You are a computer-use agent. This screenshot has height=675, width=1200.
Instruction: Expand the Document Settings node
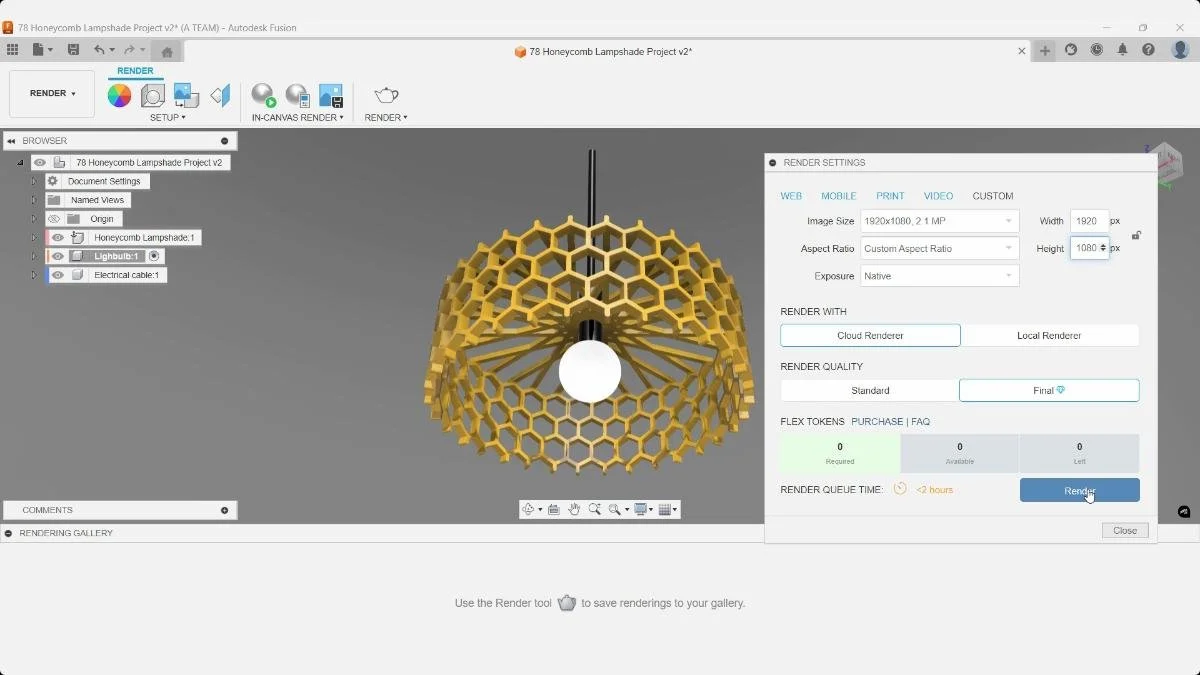(x=33, y=181)
